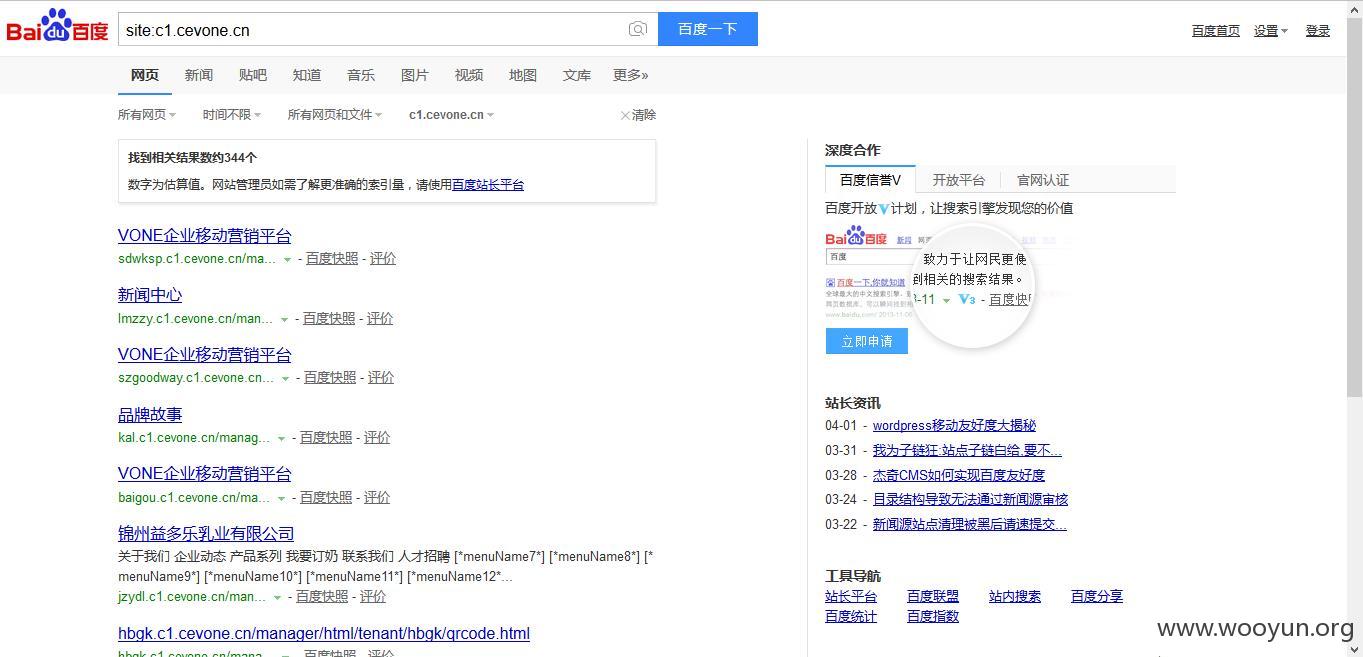Switch to the 知道 tab
This screenshot has width=1363, height=657.
tap(307, 75)
